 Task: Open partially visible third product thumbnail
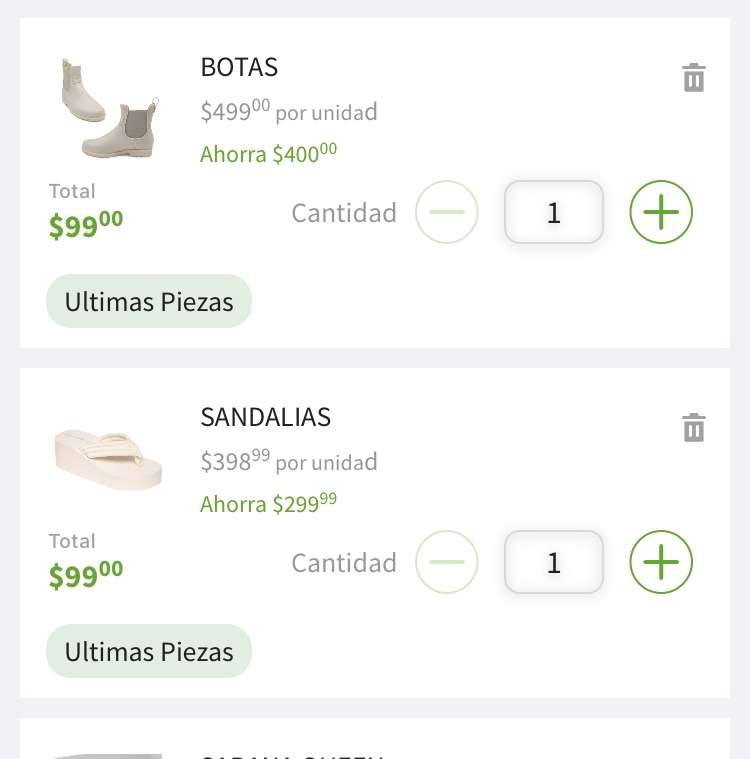(108, 756)
